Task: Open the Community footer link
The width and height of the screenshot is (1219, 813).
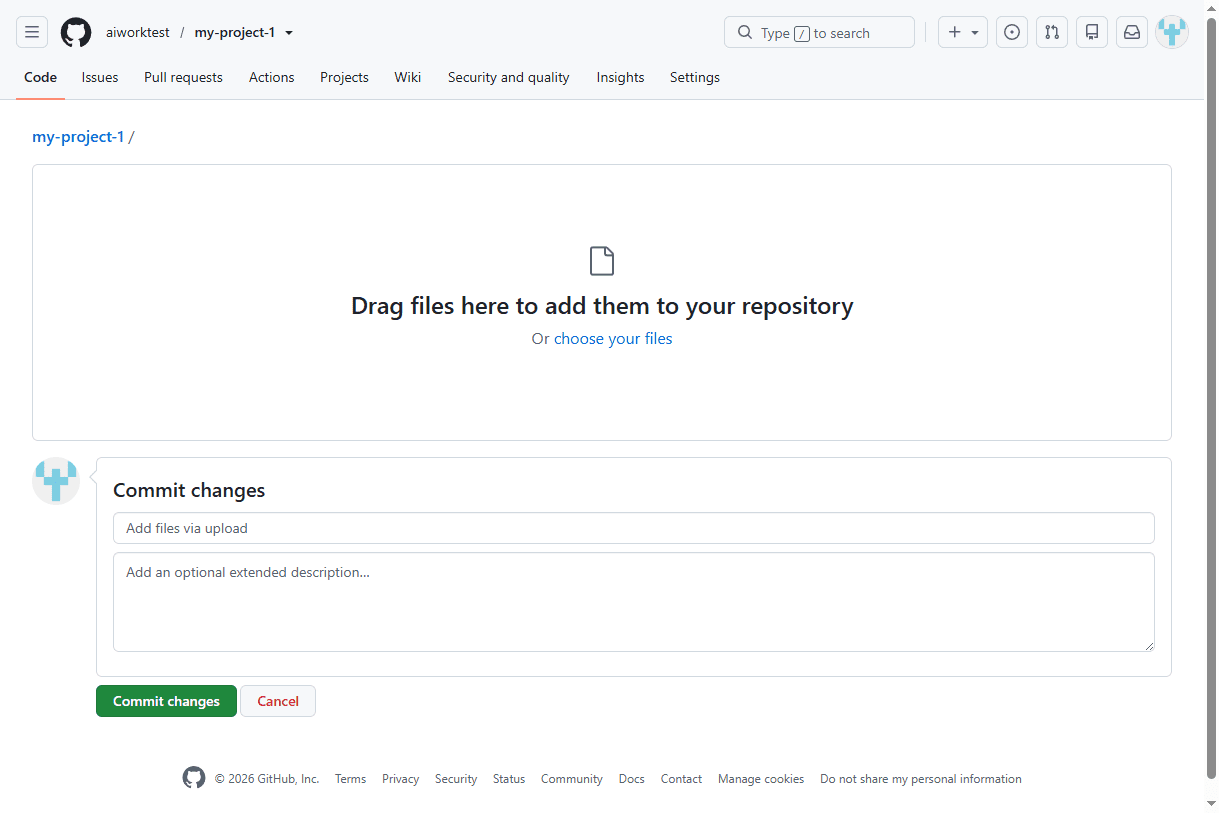Action: (x=572, y=779)
